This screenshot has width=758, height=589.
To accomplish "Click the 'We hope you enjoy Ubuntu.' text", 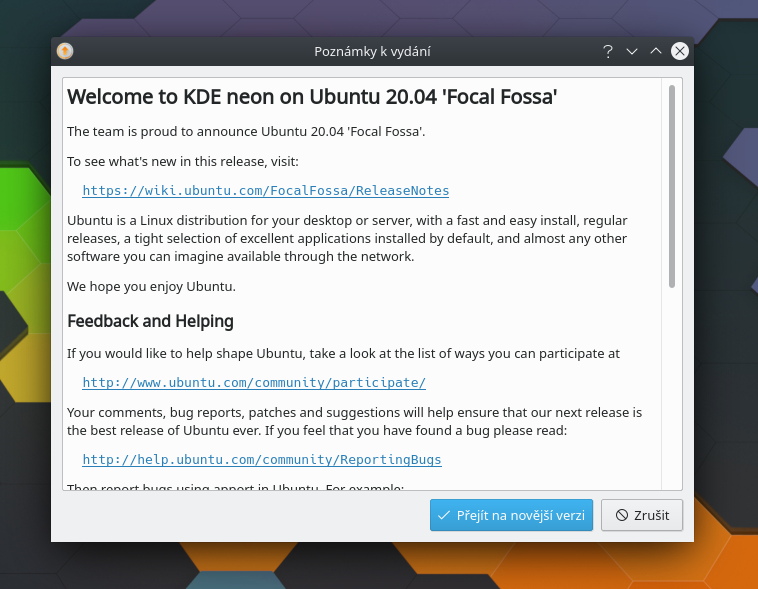I will tap(151, 286).
